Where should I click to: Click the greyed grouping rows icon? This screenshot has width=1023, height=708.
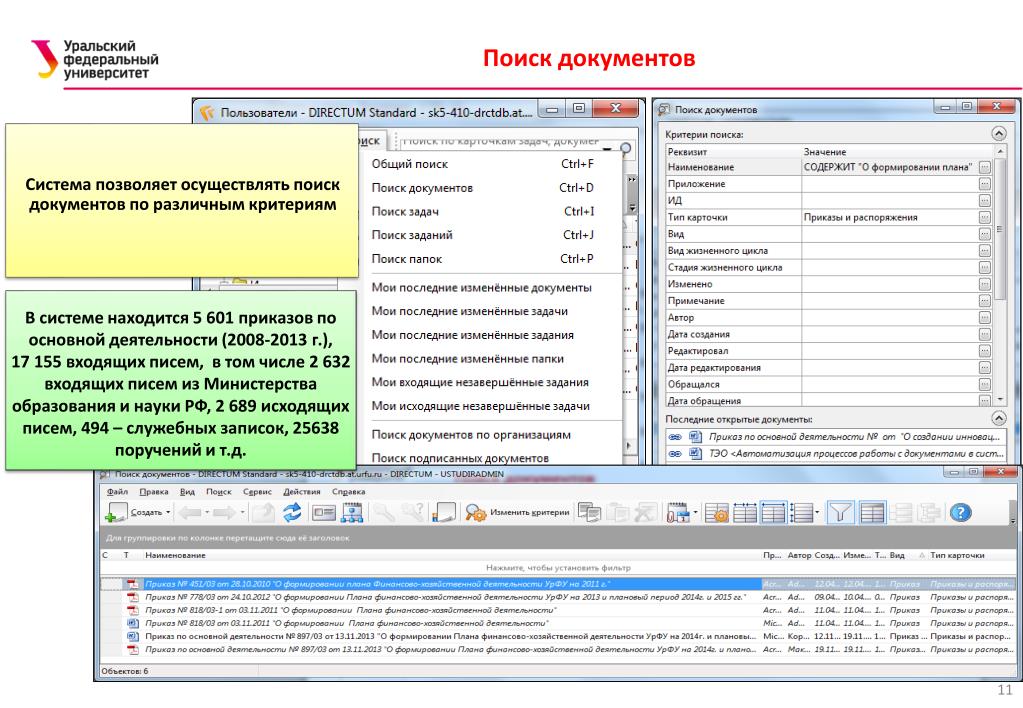click(x=901, y=513)
